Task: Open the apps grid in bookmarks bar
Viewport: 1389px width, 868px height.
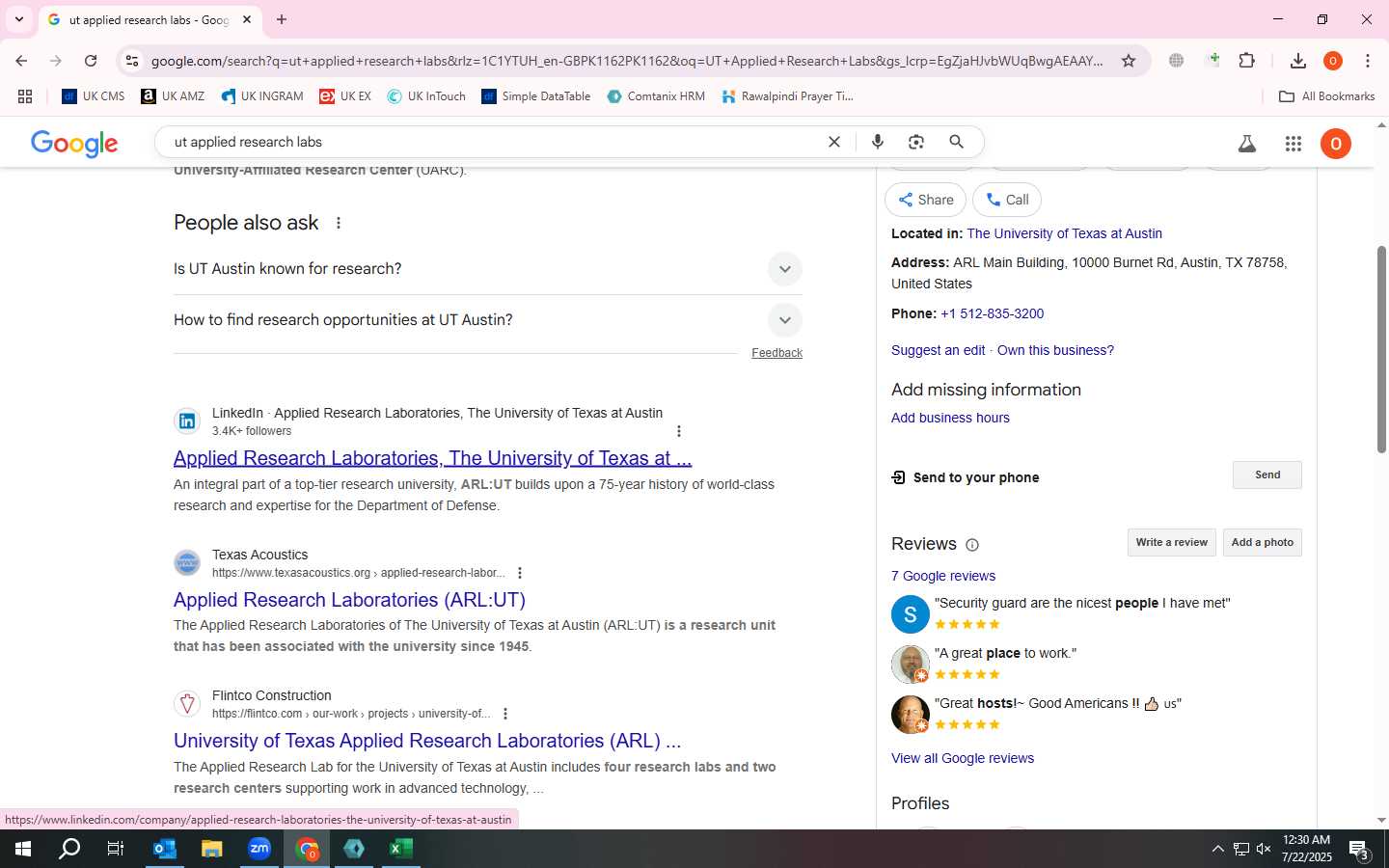Action: point(25,96)
